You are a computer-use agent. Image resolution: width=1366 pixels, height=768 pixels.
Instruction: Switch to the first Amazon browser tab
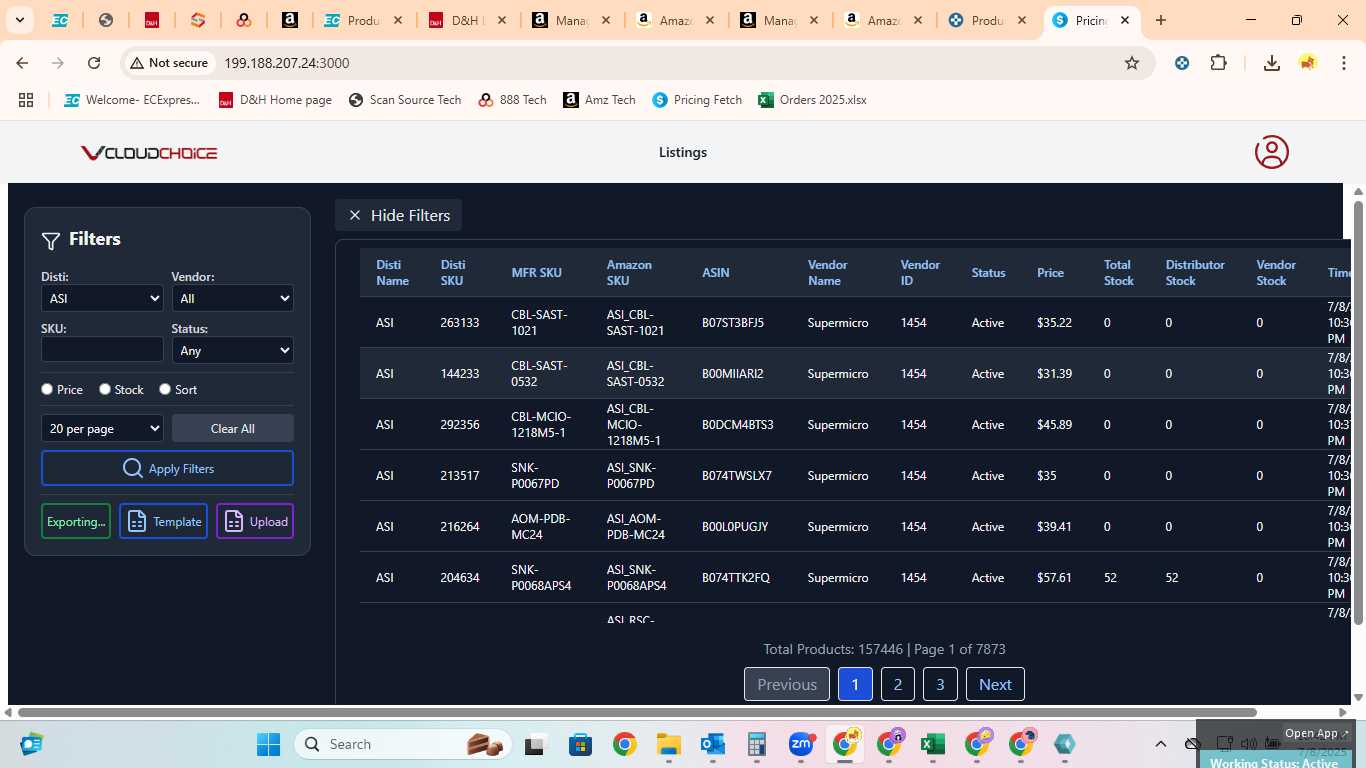click(676, 20)
